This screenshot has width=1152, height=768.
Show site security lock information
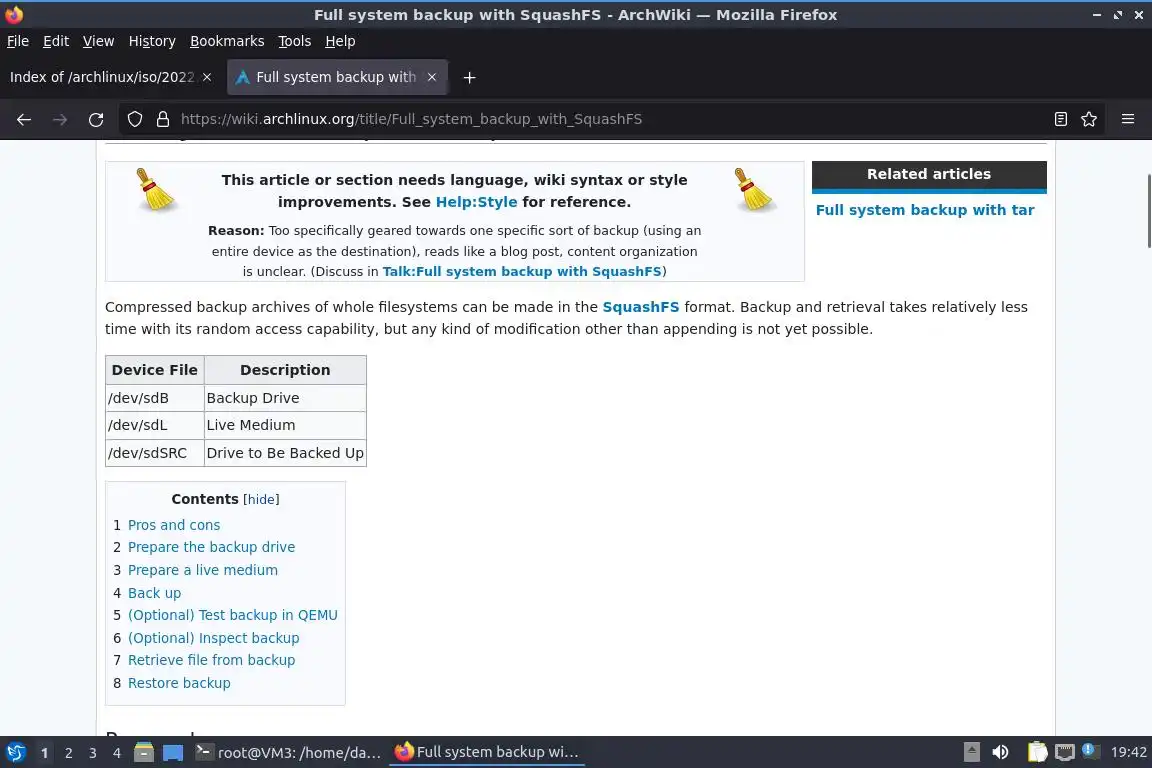click(163, 119)
